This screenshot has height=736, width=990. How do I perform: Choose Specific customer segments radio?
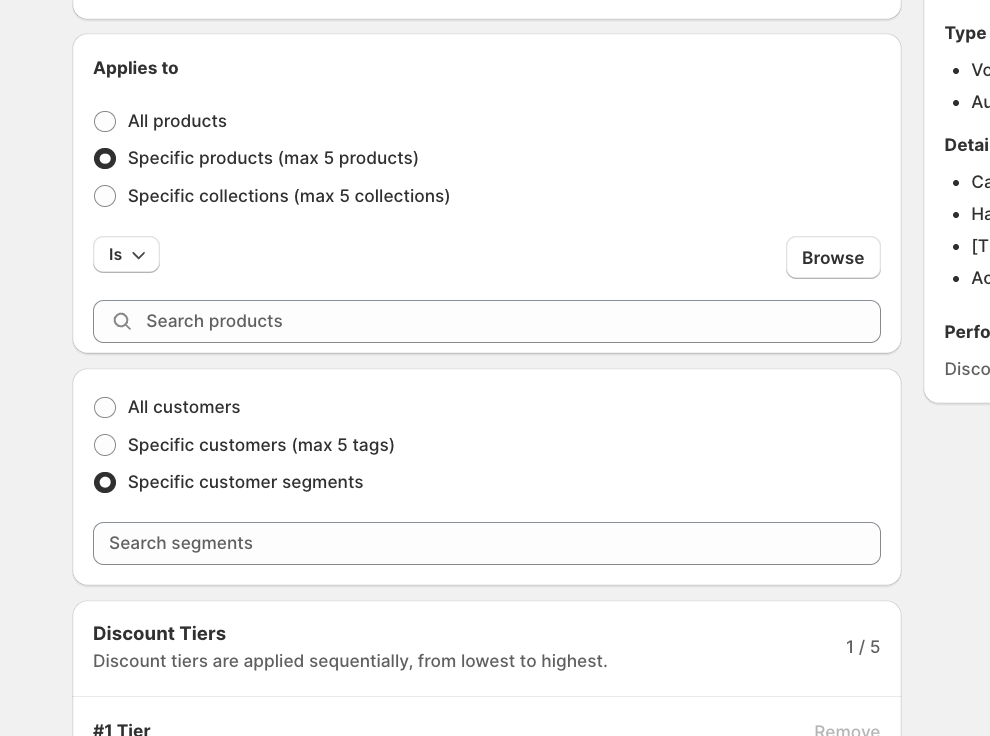[105, 482]
